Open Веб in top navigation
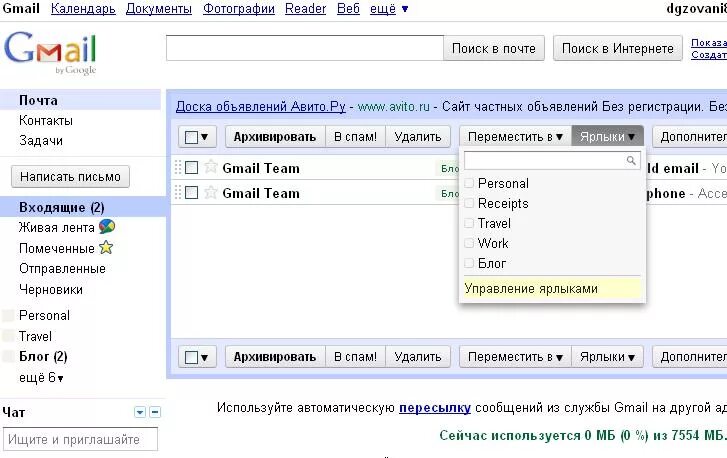The height and width of the screenshot is (458, 727). (x=348, y=8)
